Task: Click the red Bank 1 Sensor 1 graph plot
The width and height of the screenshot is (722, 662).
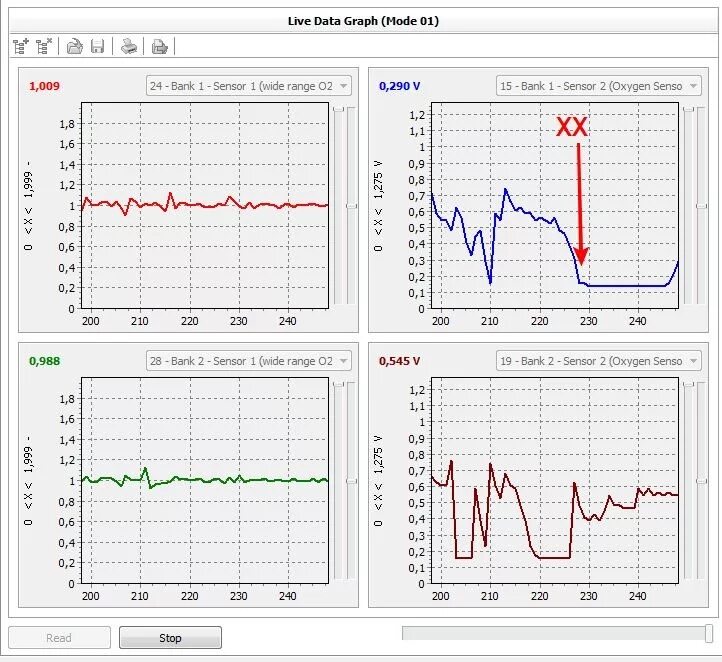Action: click(x=205, y=205)
